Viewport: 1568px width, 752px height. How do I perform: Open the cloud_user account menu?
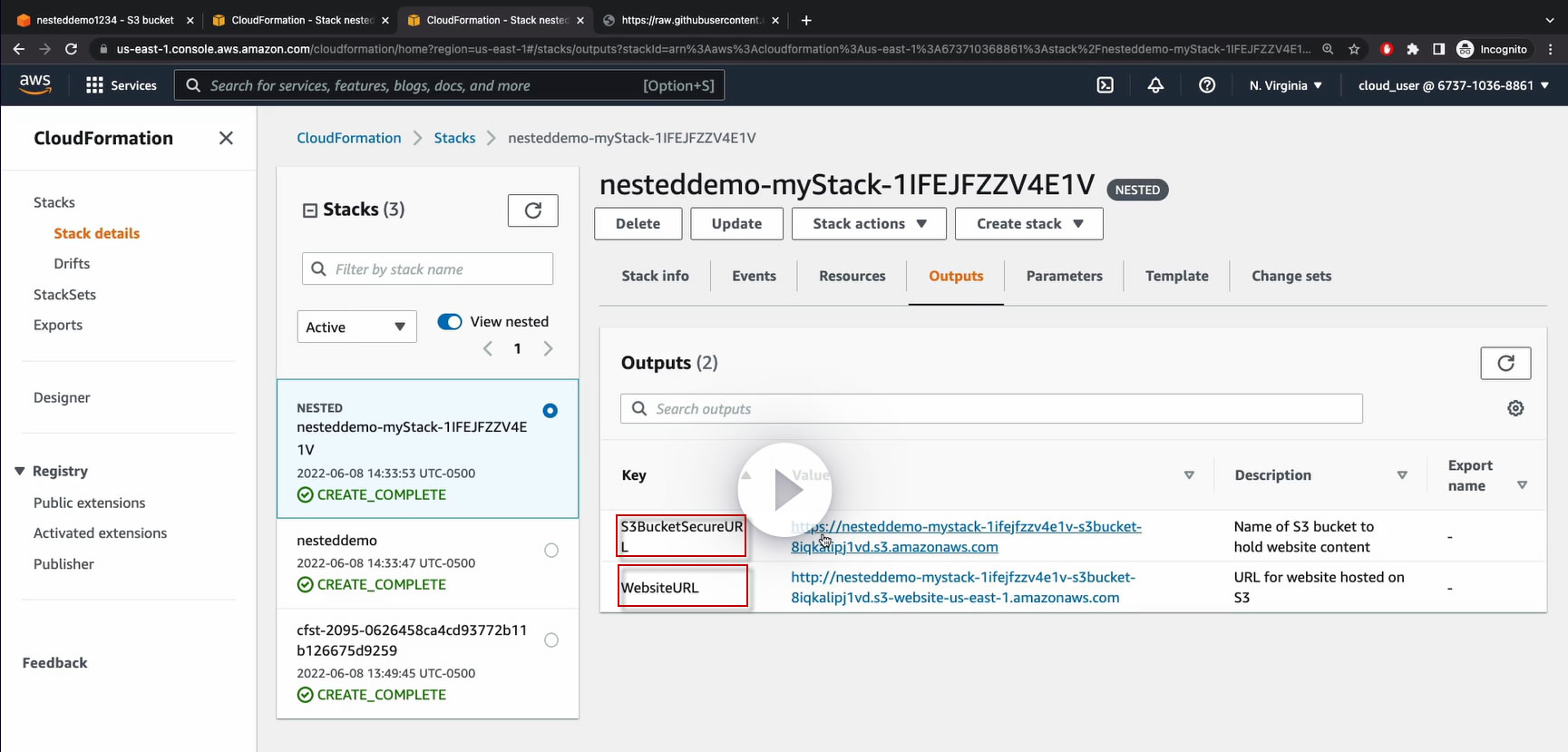pyautogui.click(x=1454, y=85)
